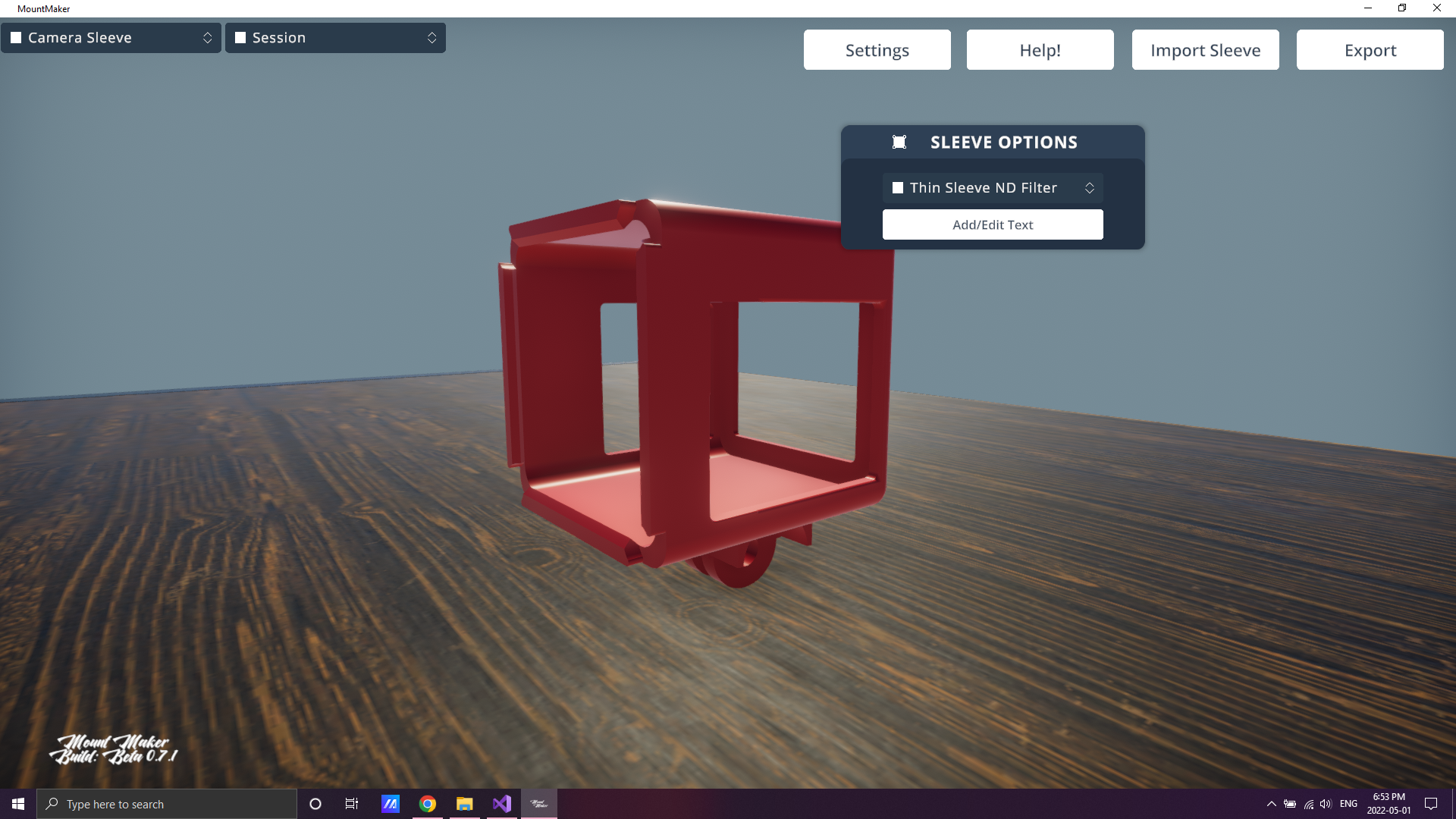Click the Settings button
The height and width of the screenshot is (819, 1456).
(877, 50)
